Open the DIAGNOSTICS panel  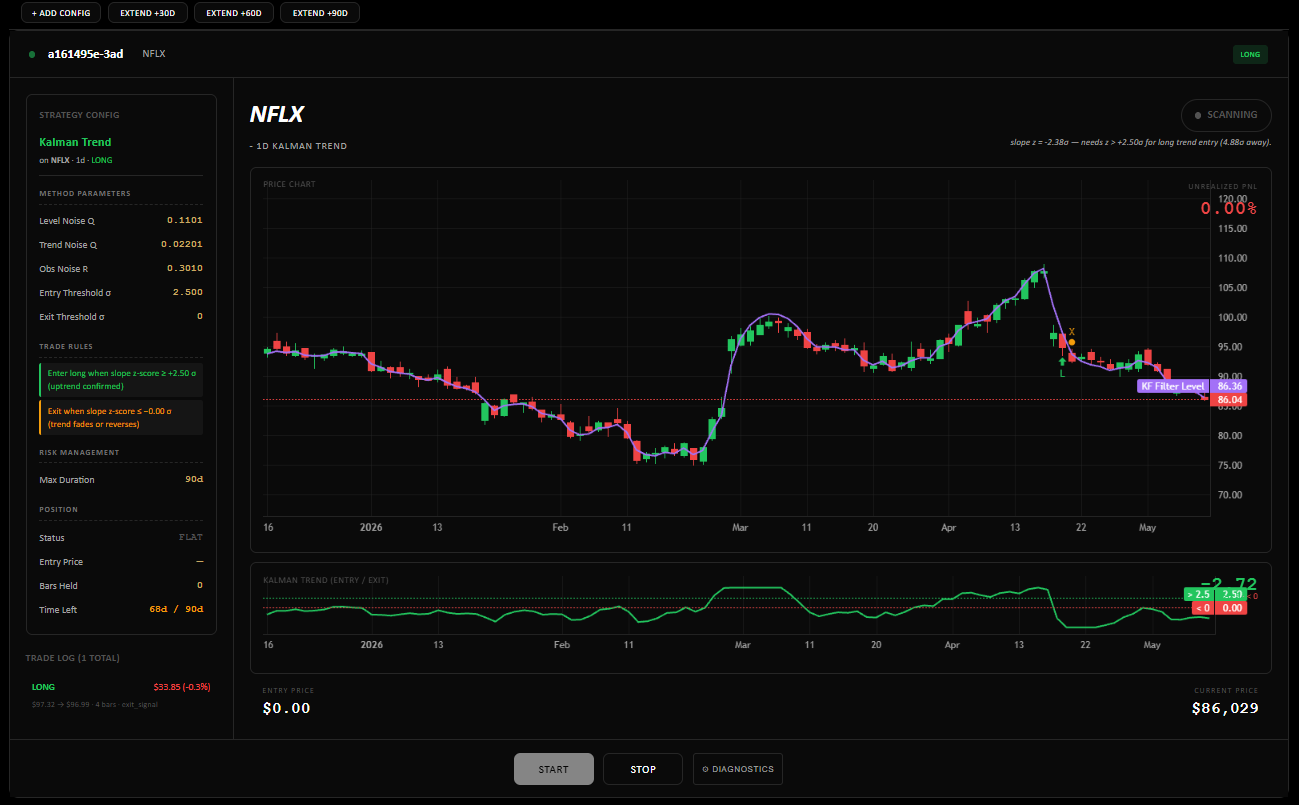(738, 769)
